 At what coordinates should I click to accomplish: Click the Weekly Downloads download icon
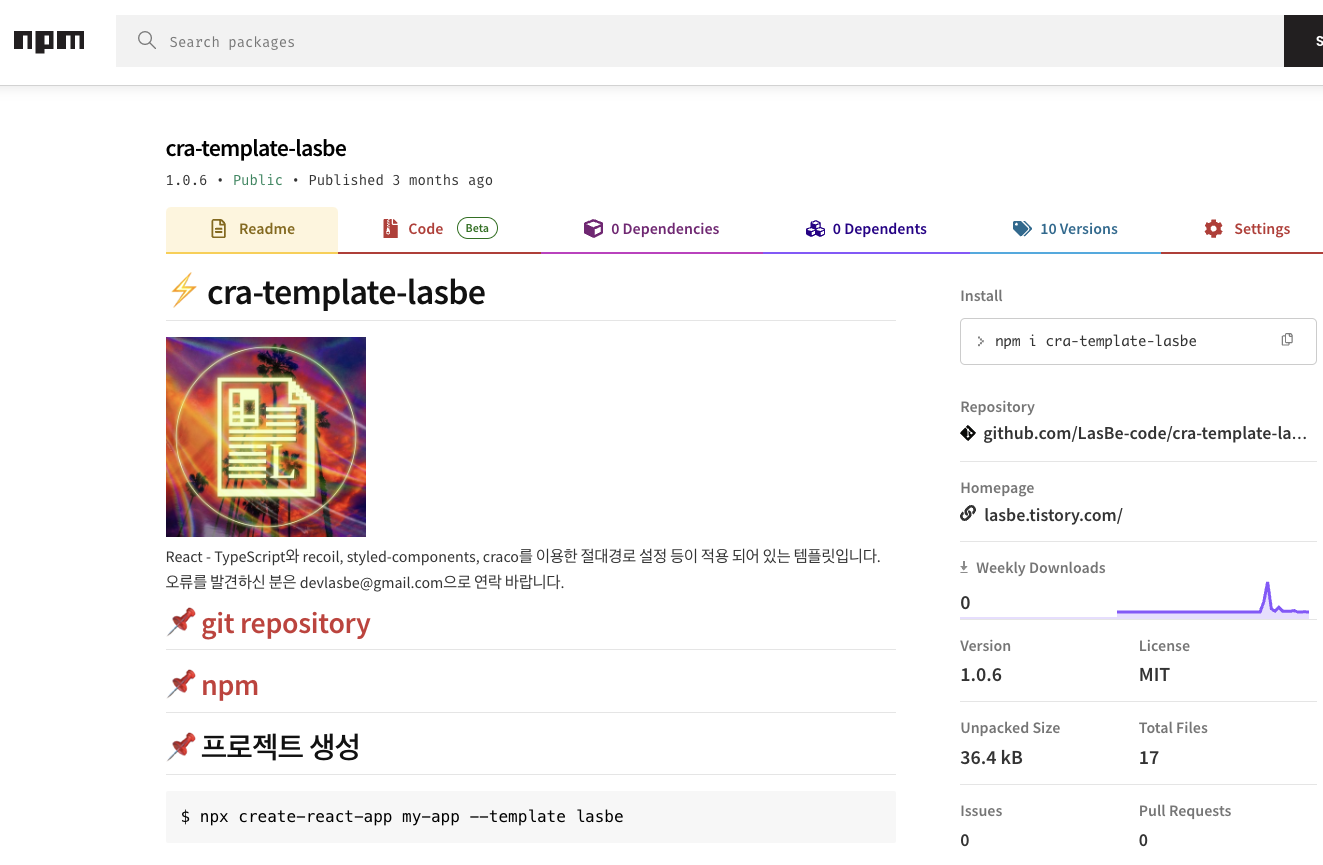click(964, 567)
